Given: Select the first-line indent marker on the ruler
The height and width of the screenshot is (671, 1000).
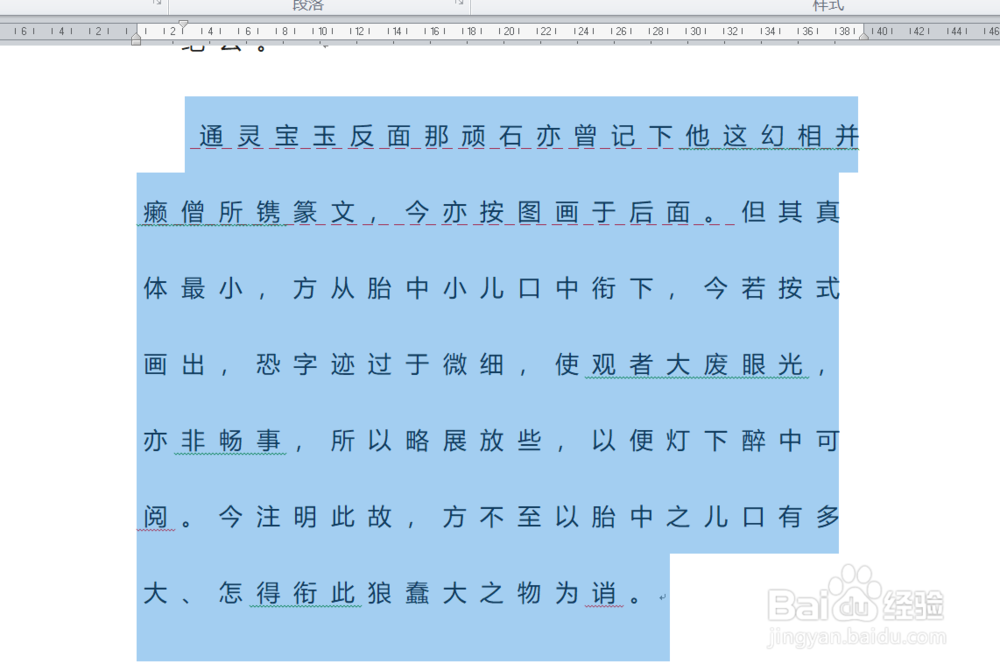Looking at the screenshot, I should (x=183, y=22).
